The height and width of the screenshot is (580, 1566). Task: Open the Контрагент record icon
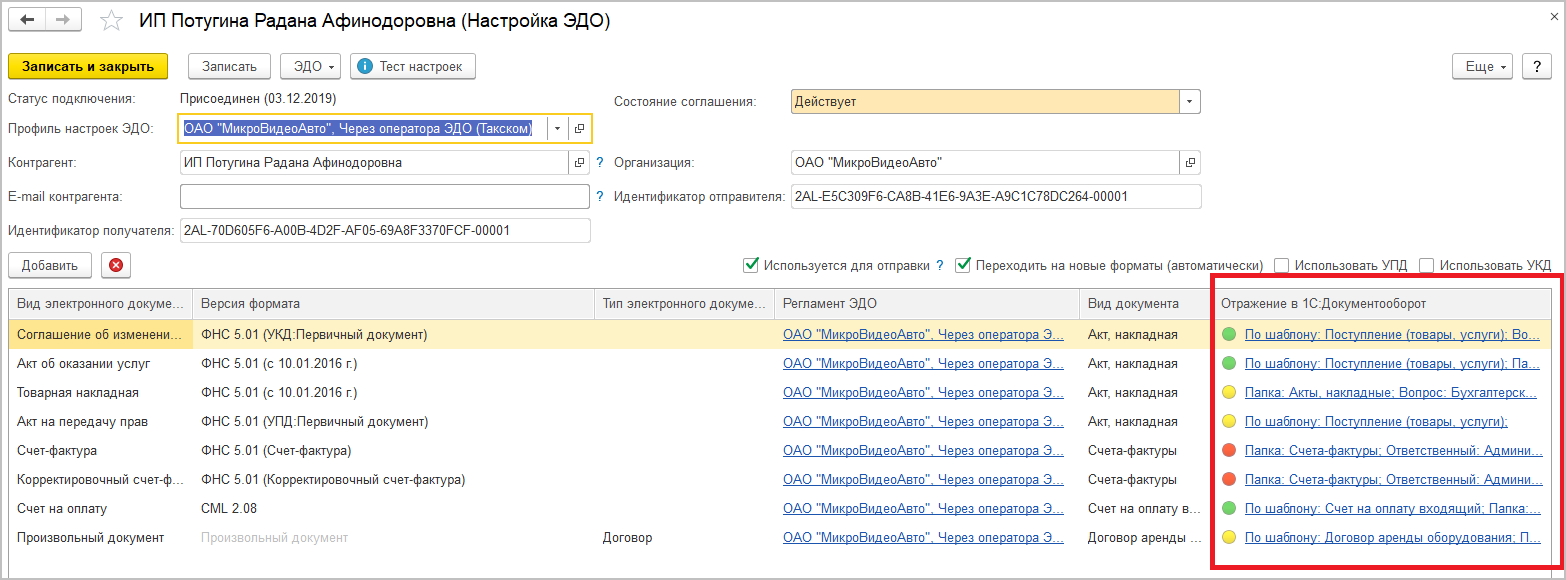pyautogui.click(x=579, y=163)
